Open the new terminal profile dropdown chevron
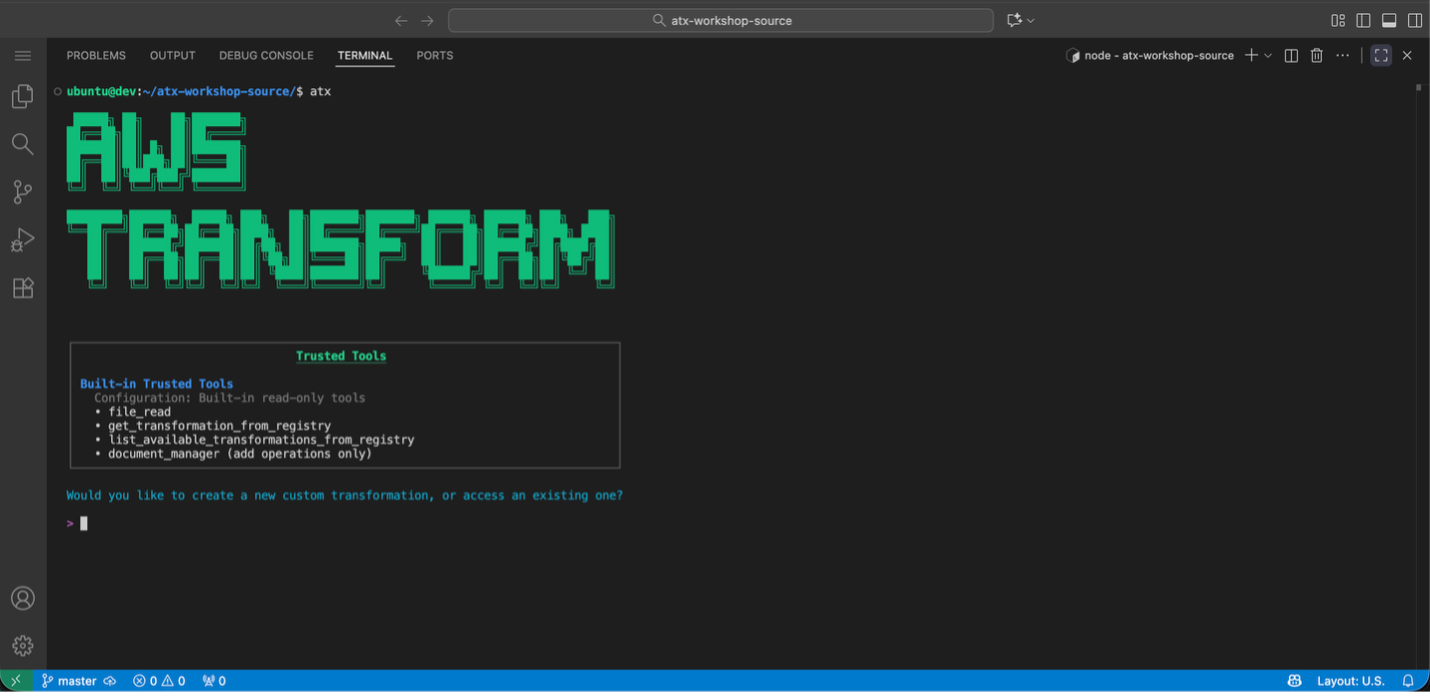Screen dimensions: 1430x696 (x=1266, y=55)
